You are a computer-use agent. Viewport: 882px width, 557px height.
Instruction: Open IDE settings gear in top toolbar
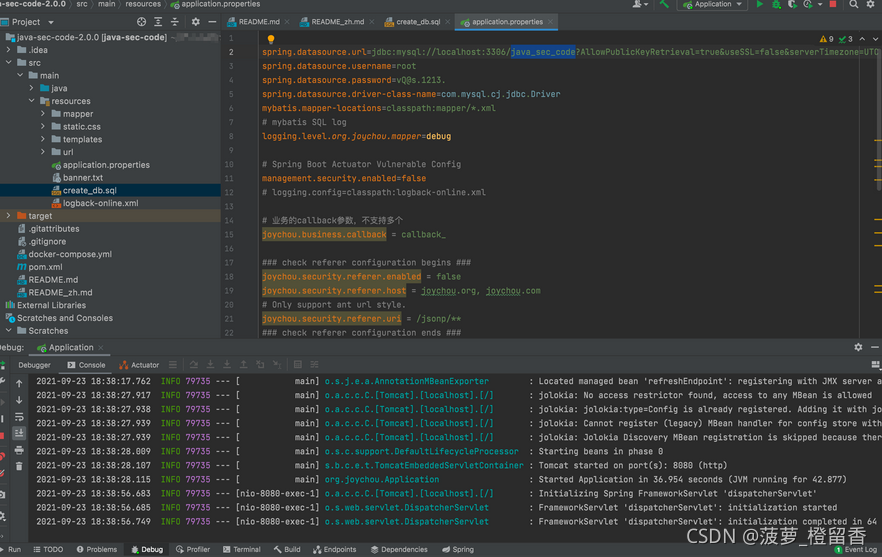pyautogui.click(x=870, y=5)
